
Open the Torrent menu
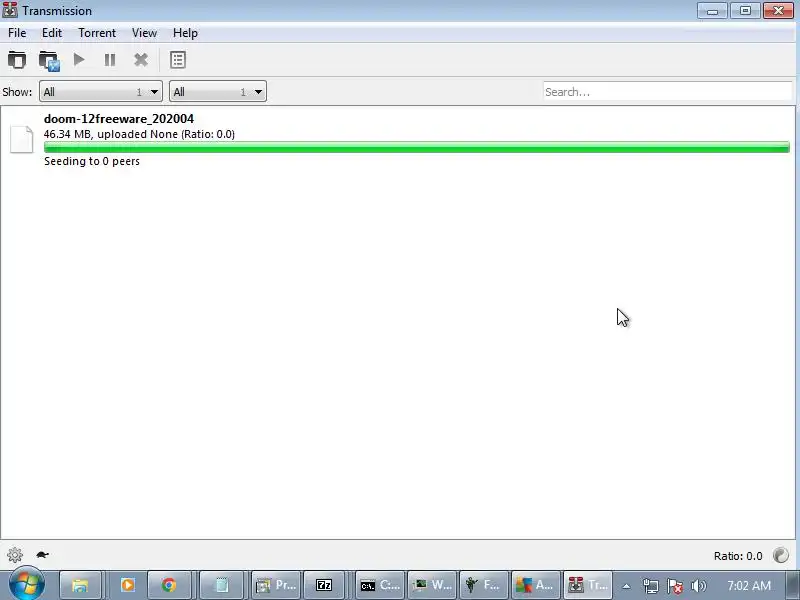pos(97,33)
